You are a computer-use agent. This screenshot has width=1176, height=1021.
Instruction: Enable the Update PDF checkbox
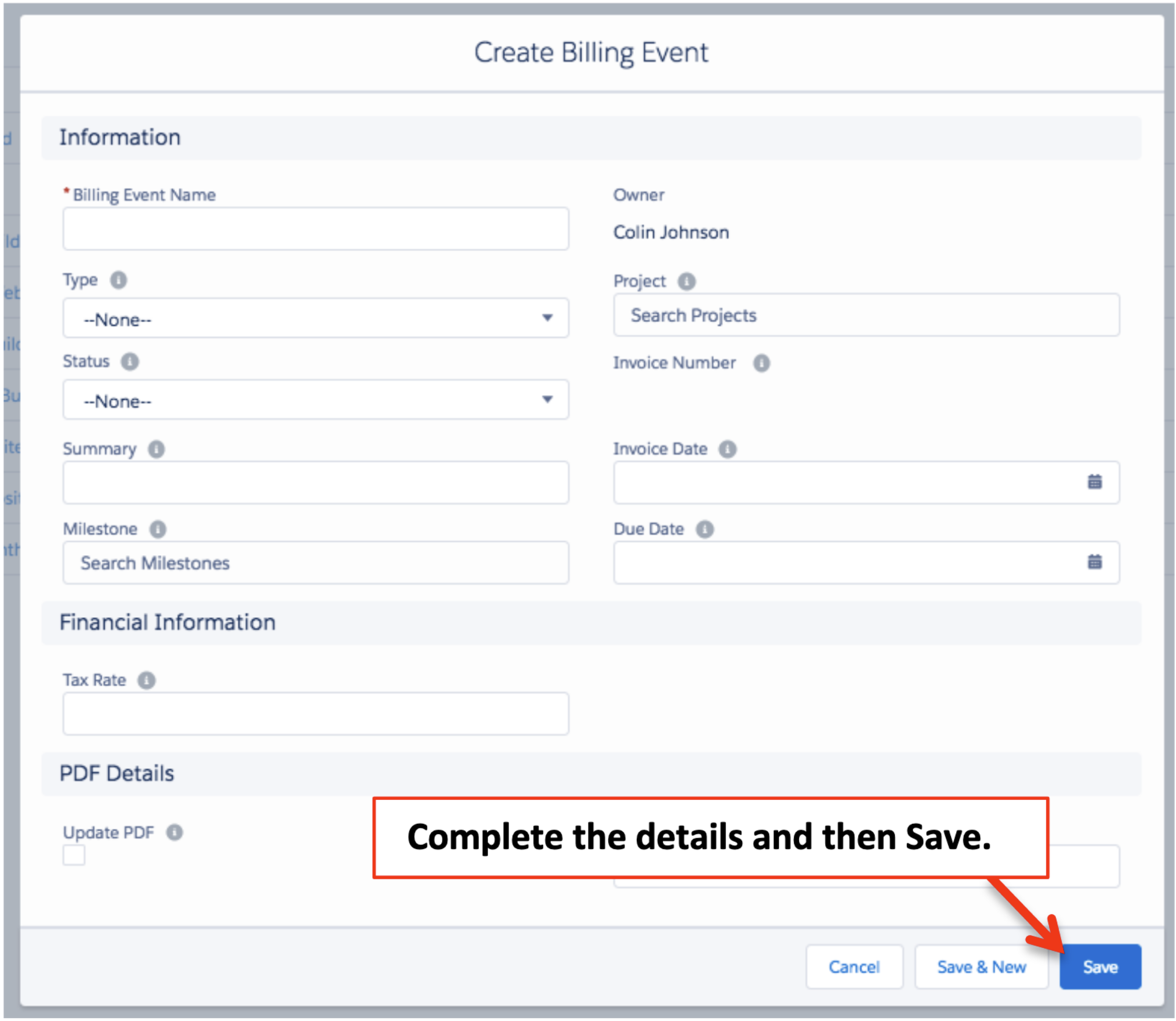click(74, 855)
